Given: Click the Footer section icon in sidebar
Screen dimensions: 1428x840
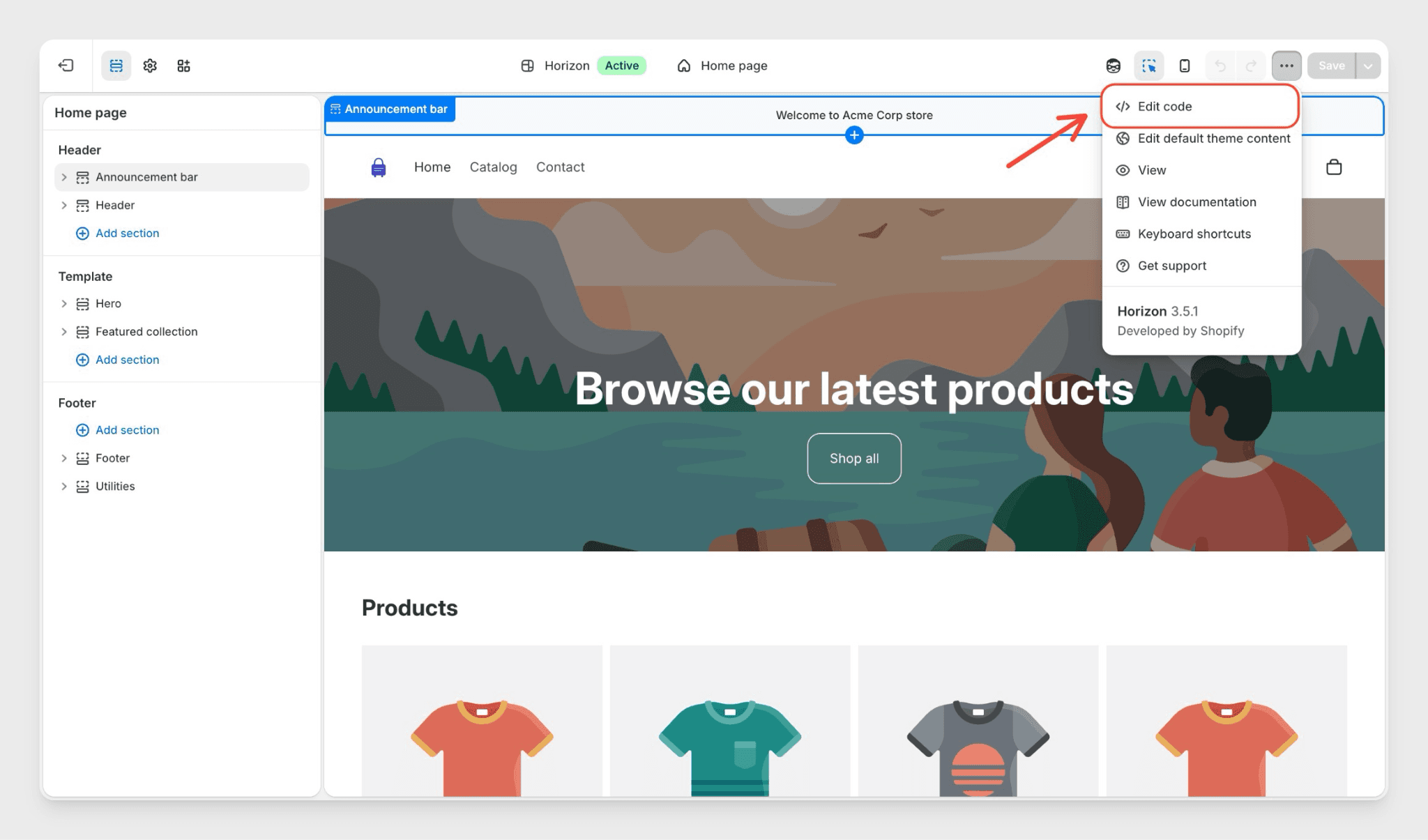Looking at the screenshot, I should coord(82,458).
